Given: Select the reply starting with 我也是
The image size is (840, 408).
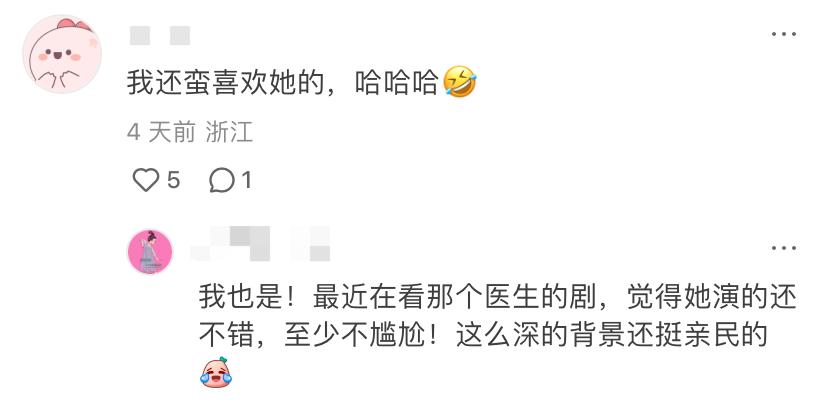Looking at the screenshot, I should click(x=498, y=337).
